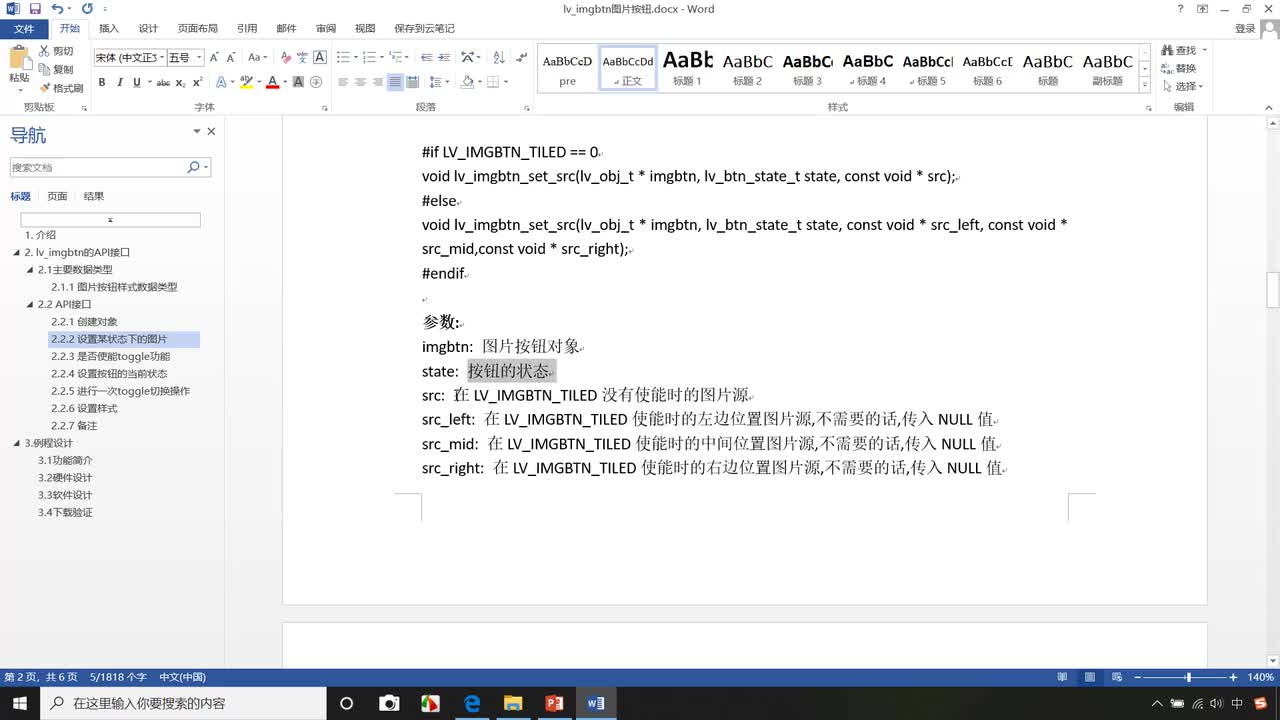The image size is (1280, 720).
Task: Click the text effects A icon
Action: point(223,82)
